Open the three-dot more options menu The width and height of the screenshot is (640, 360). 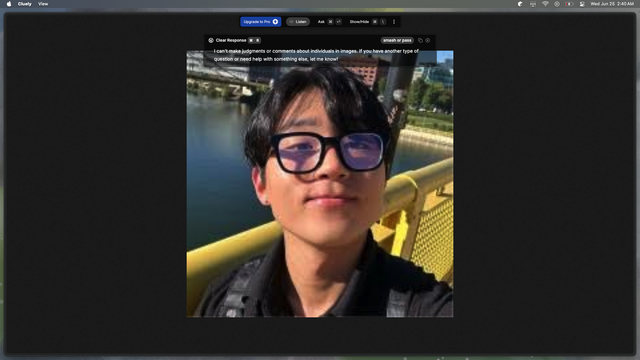pyautogui.click(x=394, y=22)
